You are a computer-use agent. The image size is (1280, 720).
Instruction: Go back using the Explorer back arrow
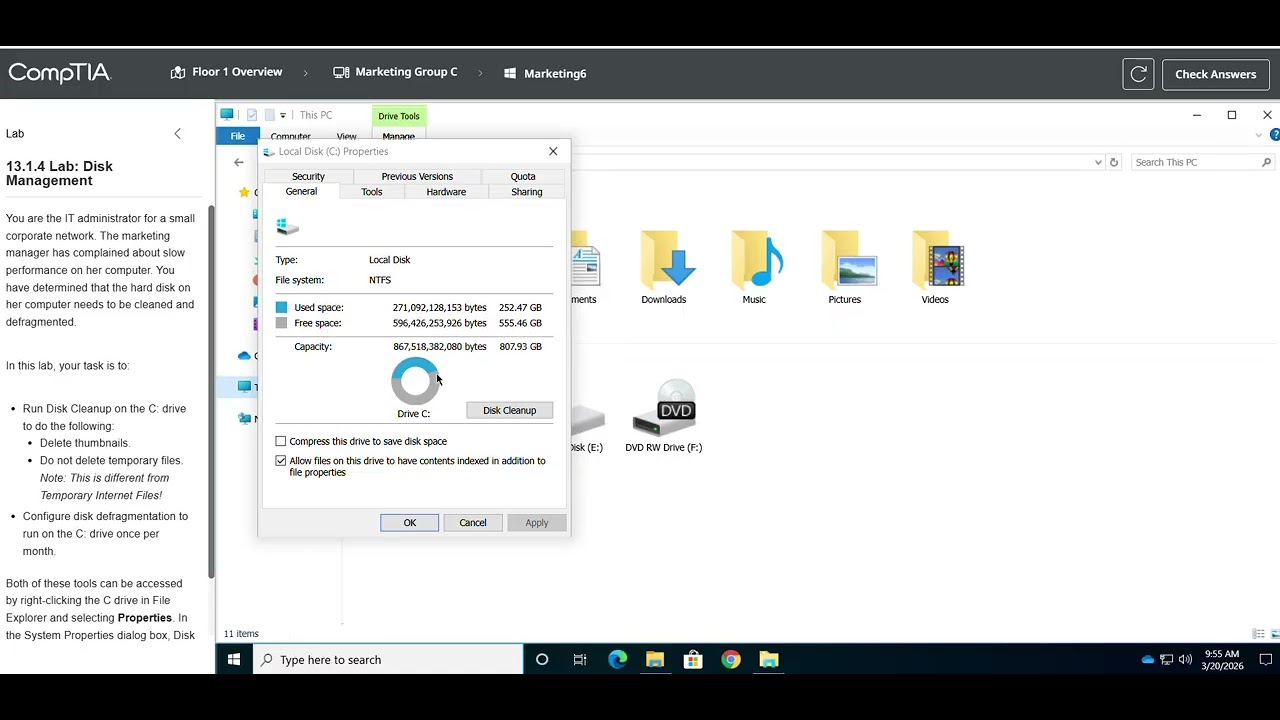(238, 162)
